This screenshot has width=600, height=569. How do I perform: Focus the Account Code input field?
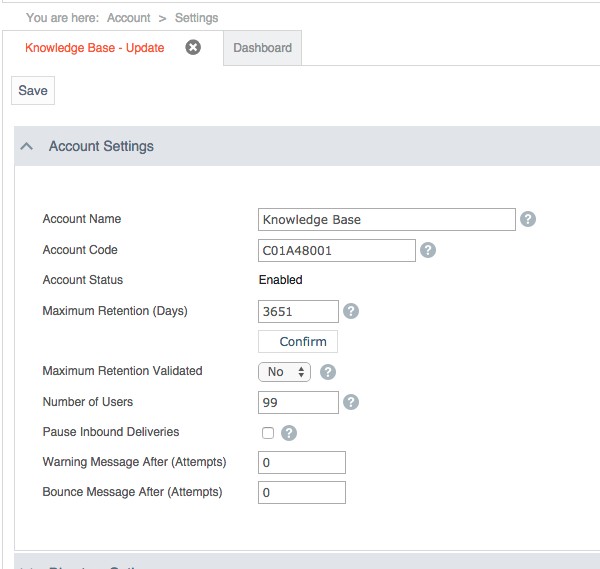point(337,250)
